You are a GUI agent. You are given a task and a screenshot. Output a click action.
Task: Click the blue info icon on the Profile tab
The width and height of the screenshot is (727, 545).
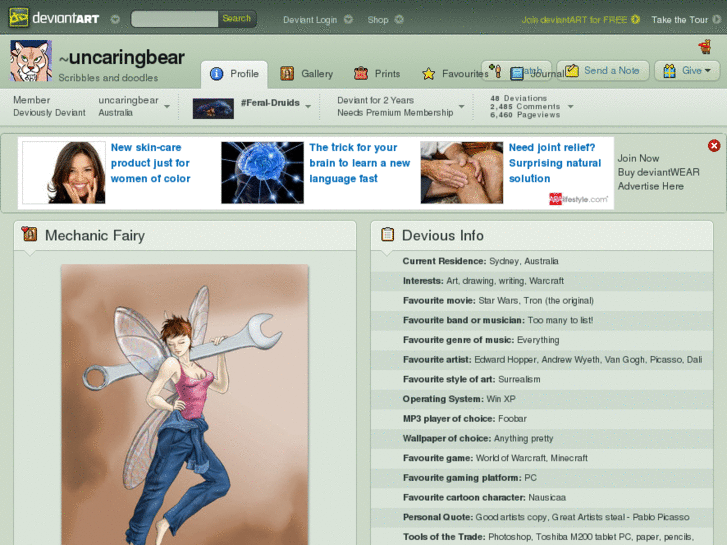tap(217, 74)
